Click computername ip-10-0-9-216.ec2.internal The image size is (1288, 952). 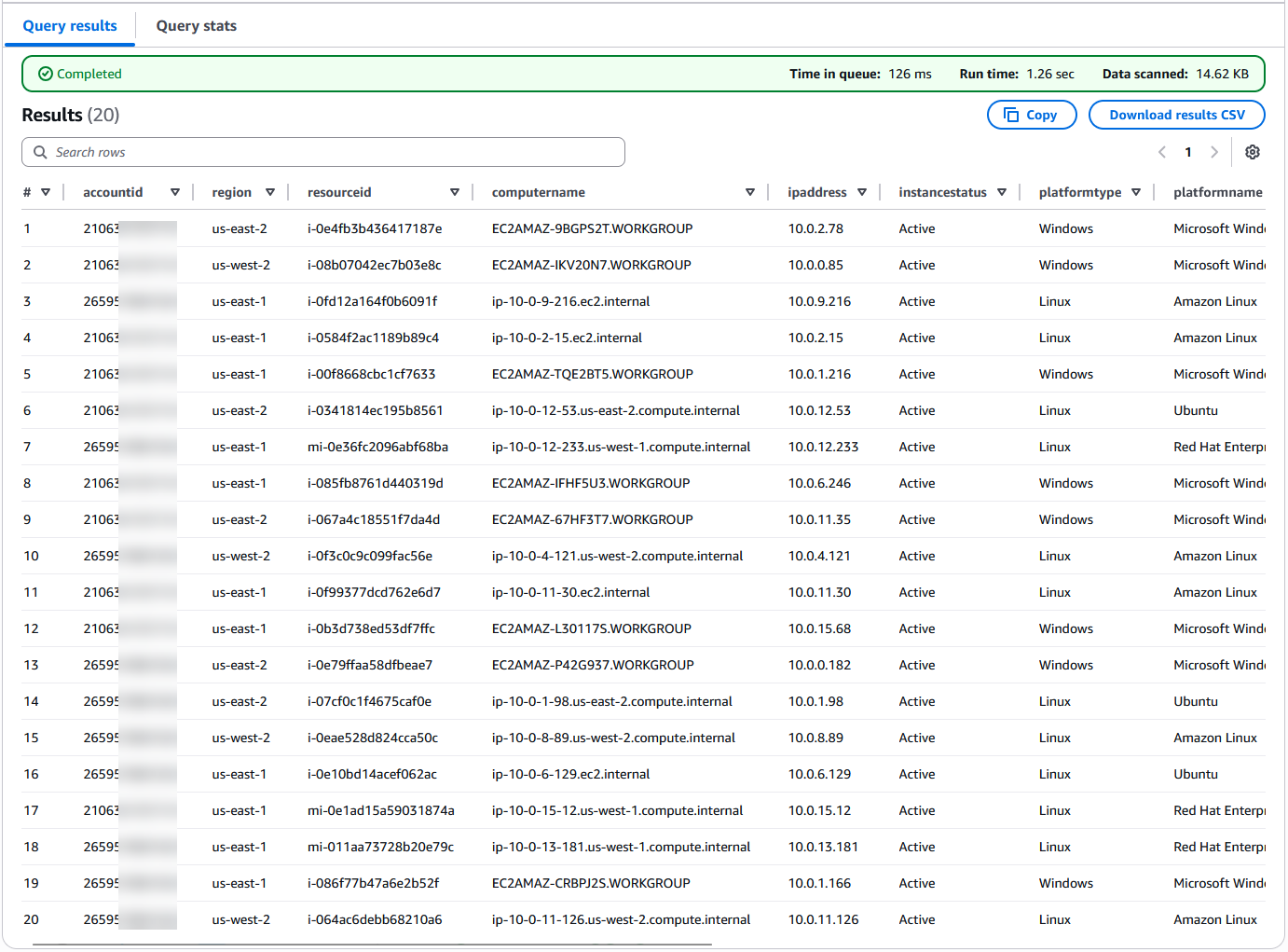click(x=571, y=301)
